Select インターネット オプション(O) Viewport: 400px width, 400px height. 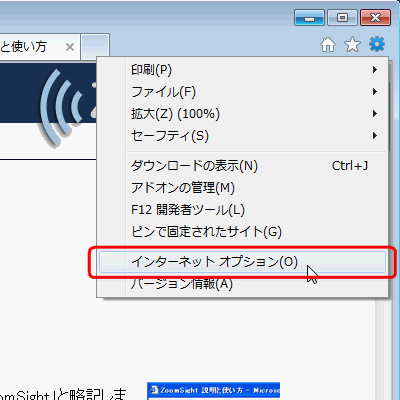242,262
